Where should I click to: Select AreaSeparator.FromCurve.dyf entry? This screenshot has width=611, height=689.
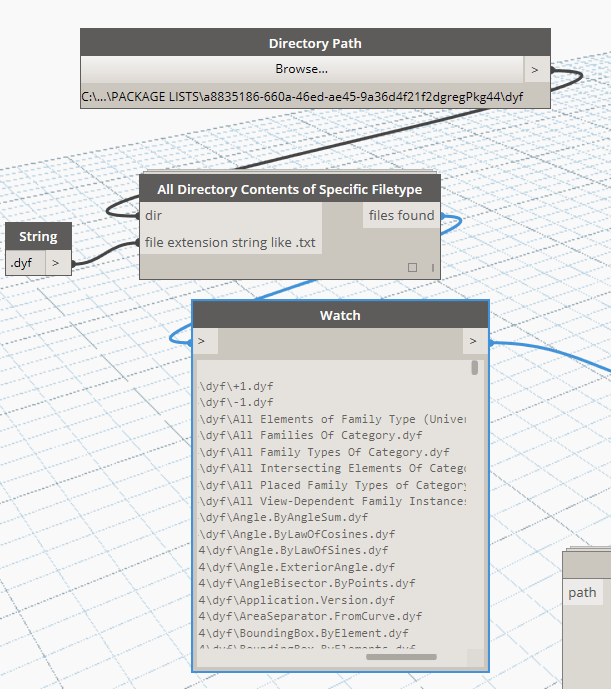[310, 616]
